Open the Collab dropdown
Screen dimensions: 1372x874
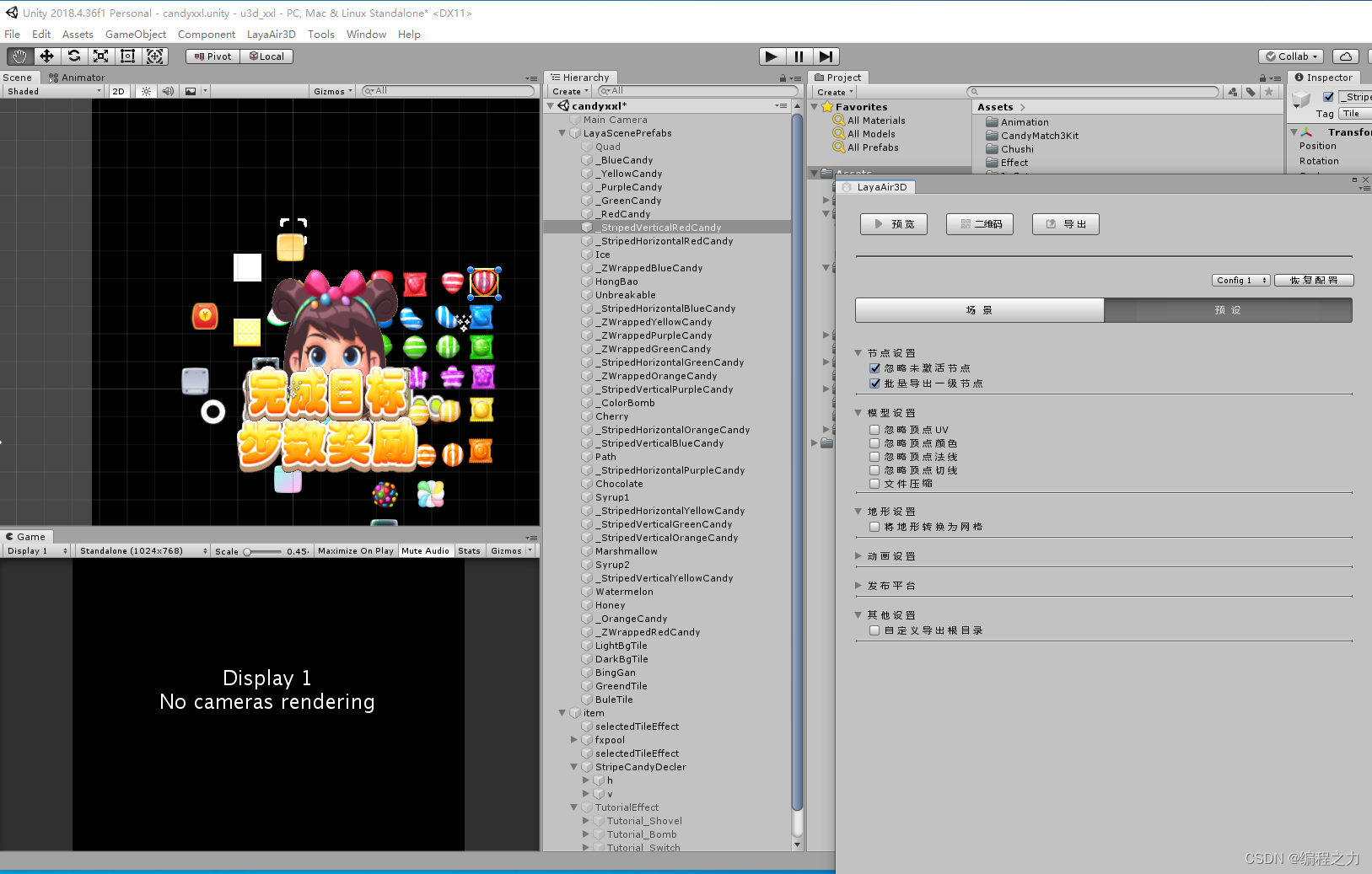click(x=1292, y=56)
